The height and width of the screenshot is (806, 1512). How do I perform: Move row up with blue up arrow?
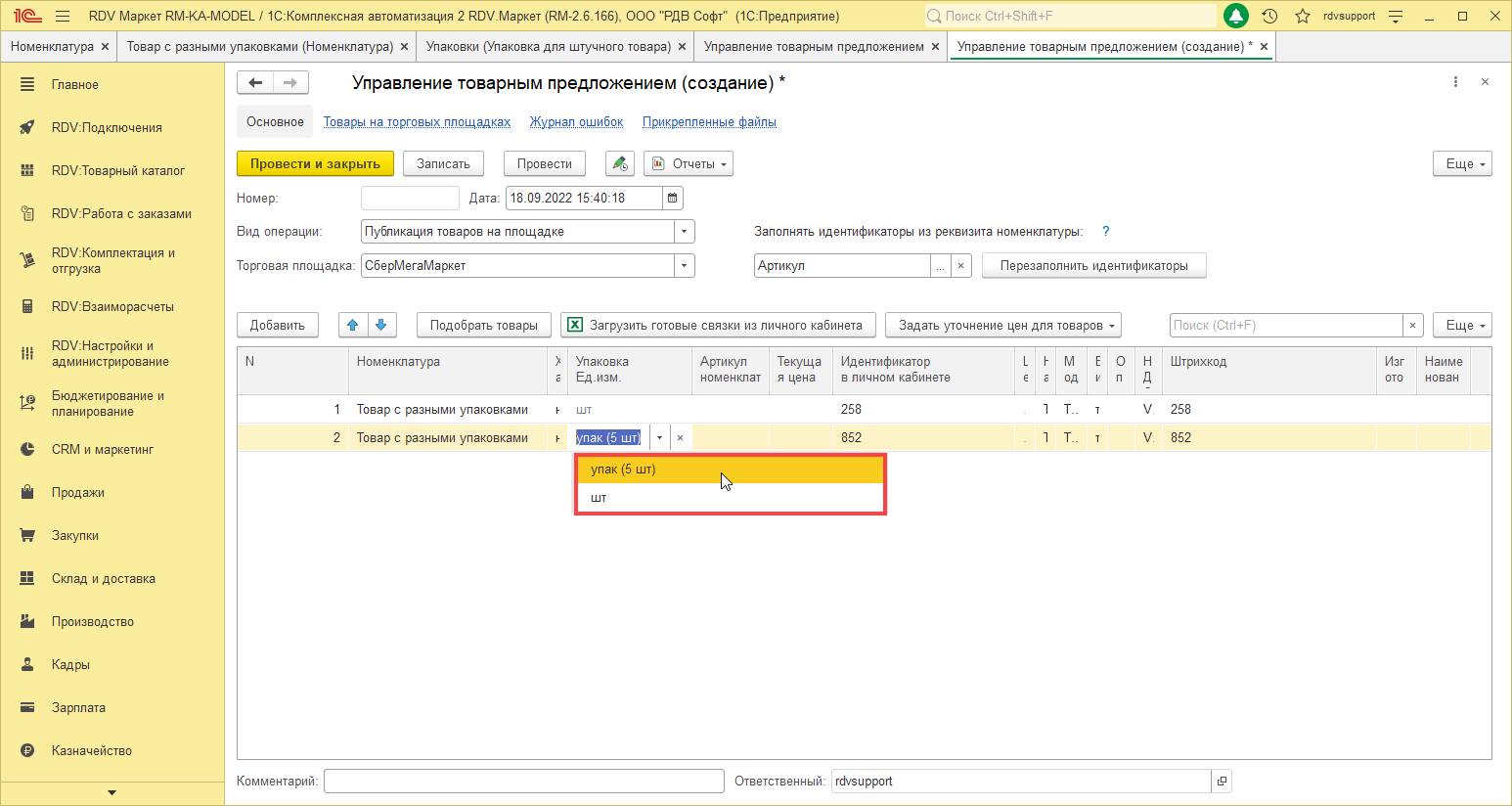pyautogui.click(x=353, y=325)
